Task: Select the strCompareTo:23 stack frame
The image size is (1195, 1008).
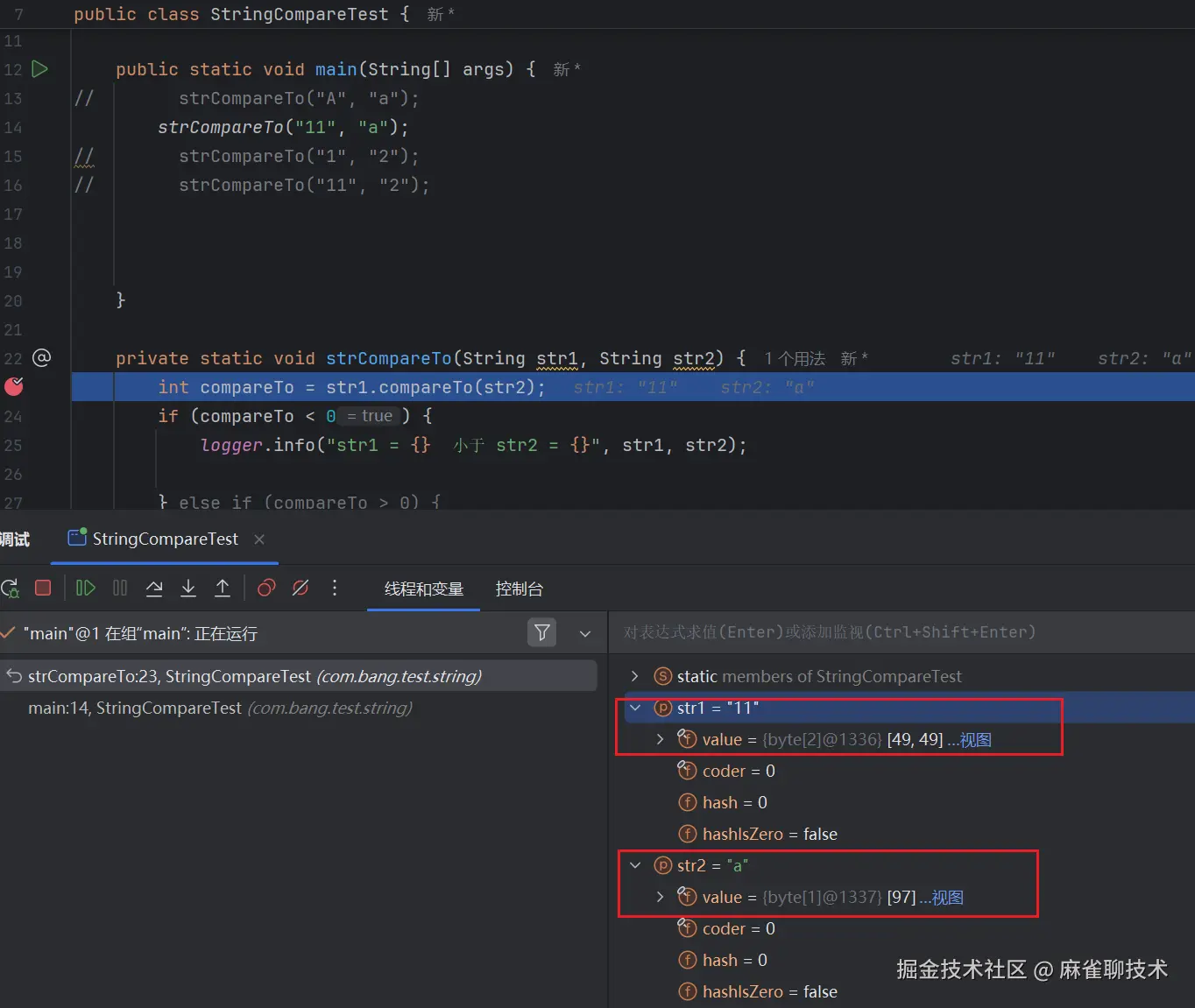Action: pyautogui.click(x=299, y=676)
